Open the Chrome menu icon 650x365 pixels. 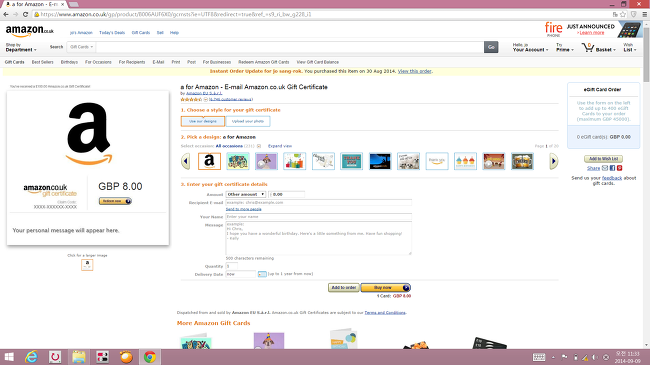click(645, 14)
